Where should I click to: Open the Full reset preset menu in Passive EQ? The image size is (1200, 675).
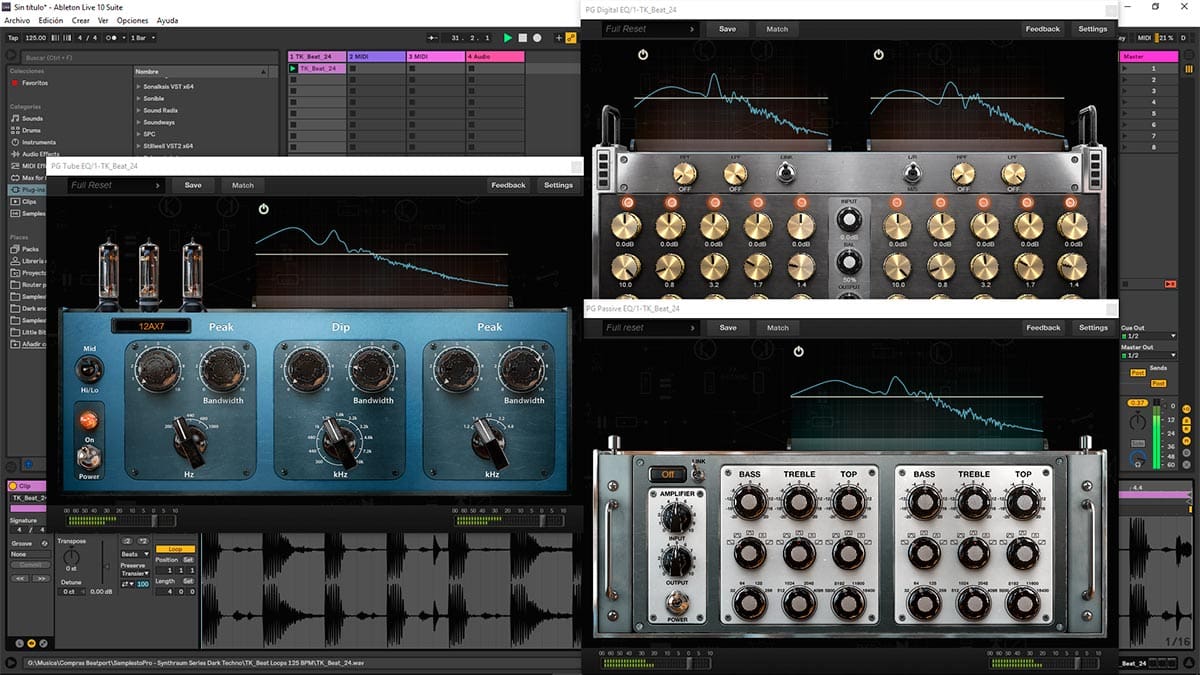(x=650, y=328)
